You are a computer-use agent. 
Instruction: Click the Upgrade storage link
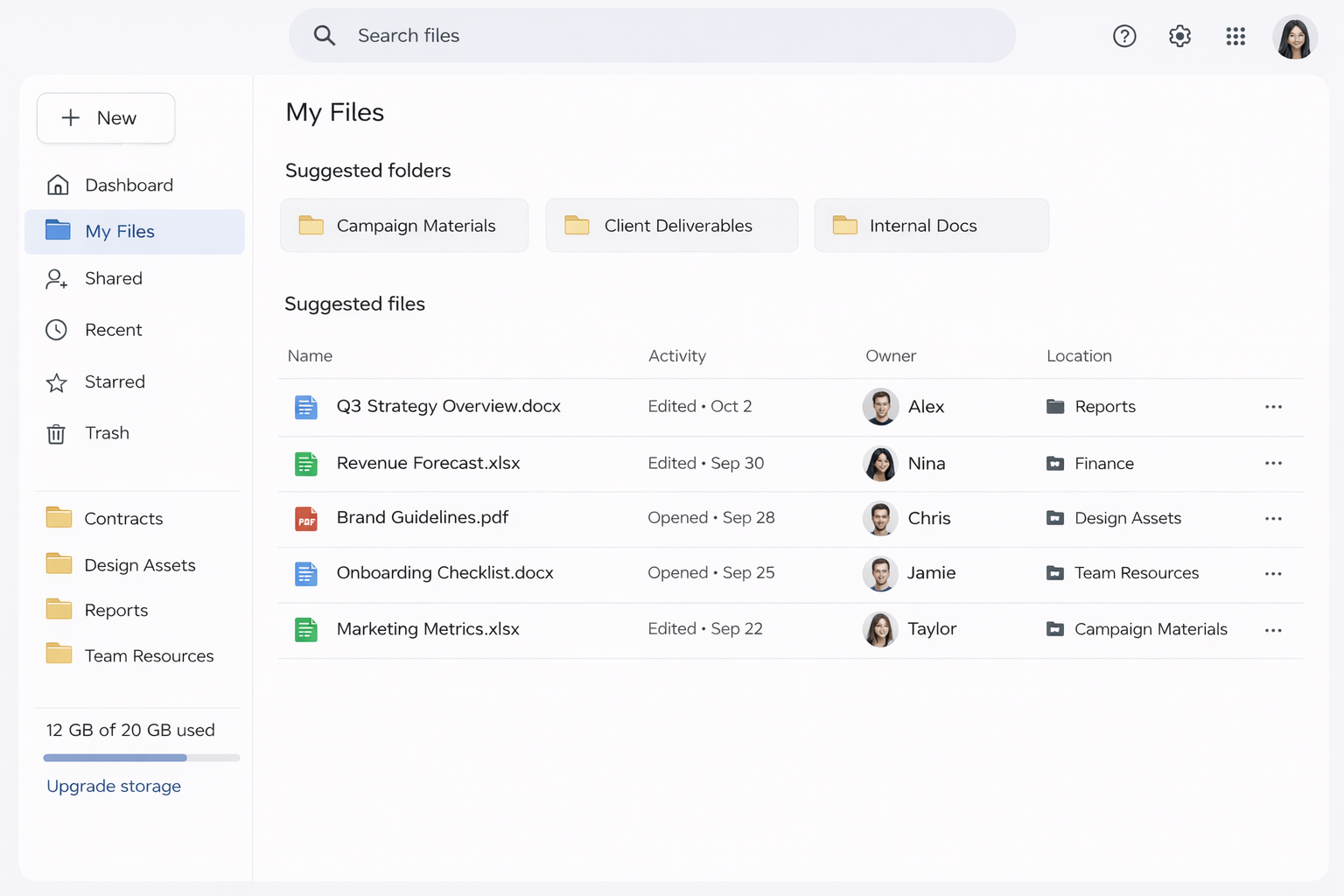pos(114,786)
